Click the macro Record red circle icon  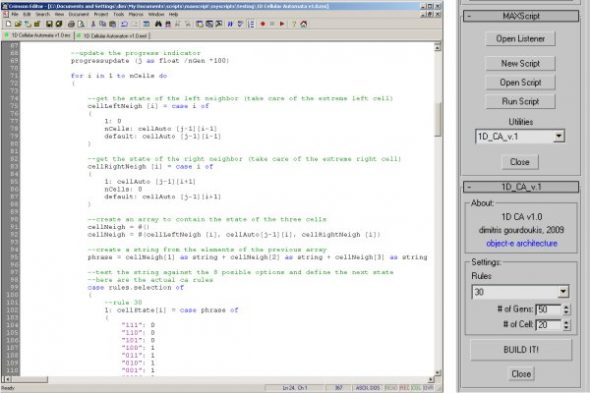coord(263,24)
